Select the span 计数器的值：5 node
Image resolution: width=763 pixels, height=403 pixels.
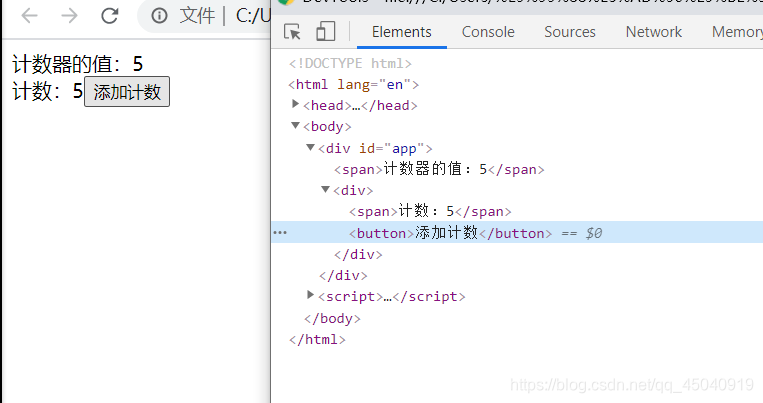coord(439,169)
